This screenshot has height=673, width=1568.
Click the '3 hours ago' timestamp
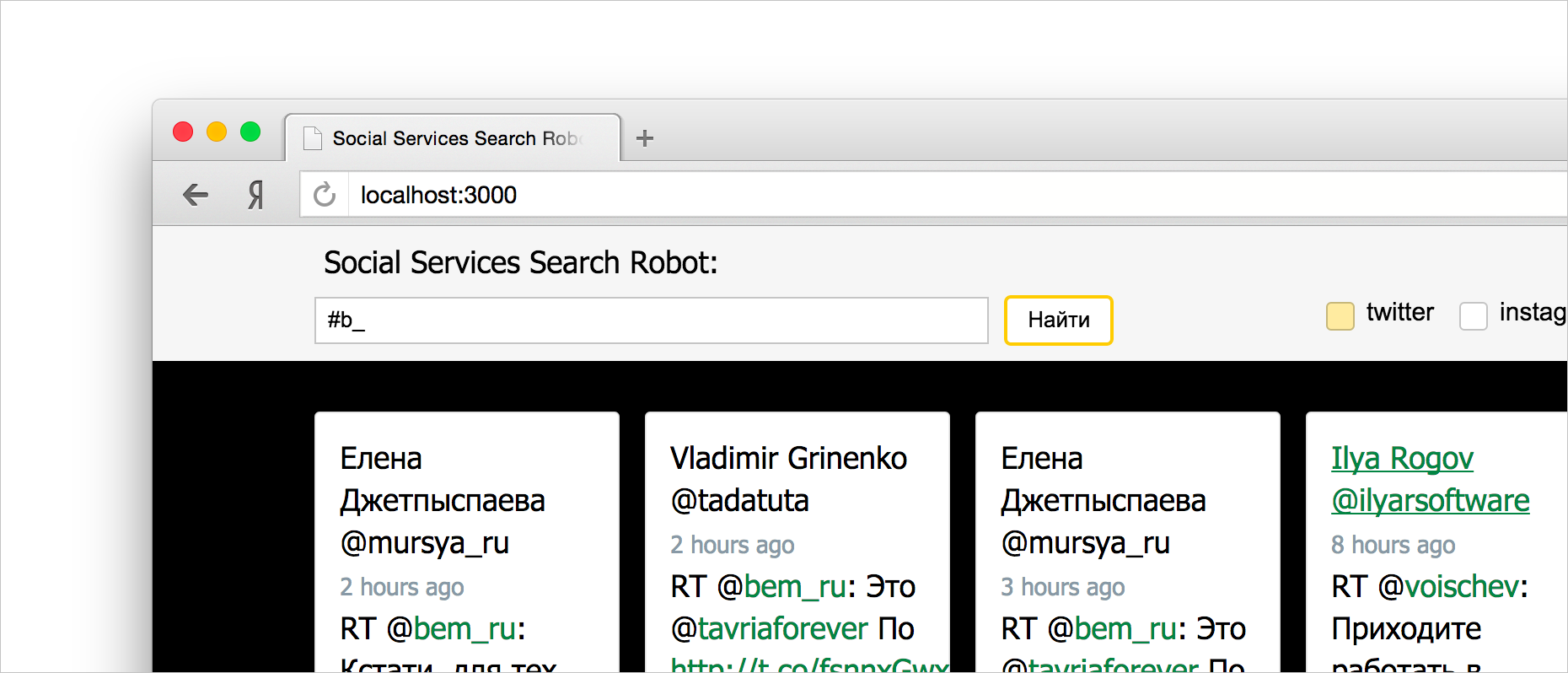click(1063, 587)
